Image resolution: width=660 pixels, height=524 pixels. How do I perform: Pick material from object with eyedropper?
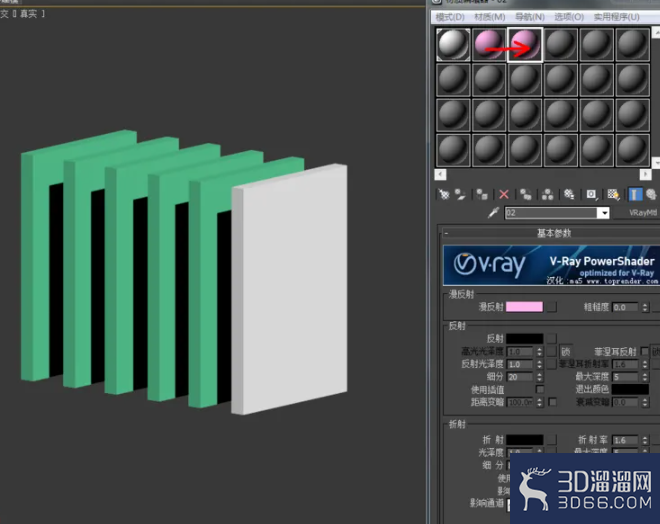[493, 213]
